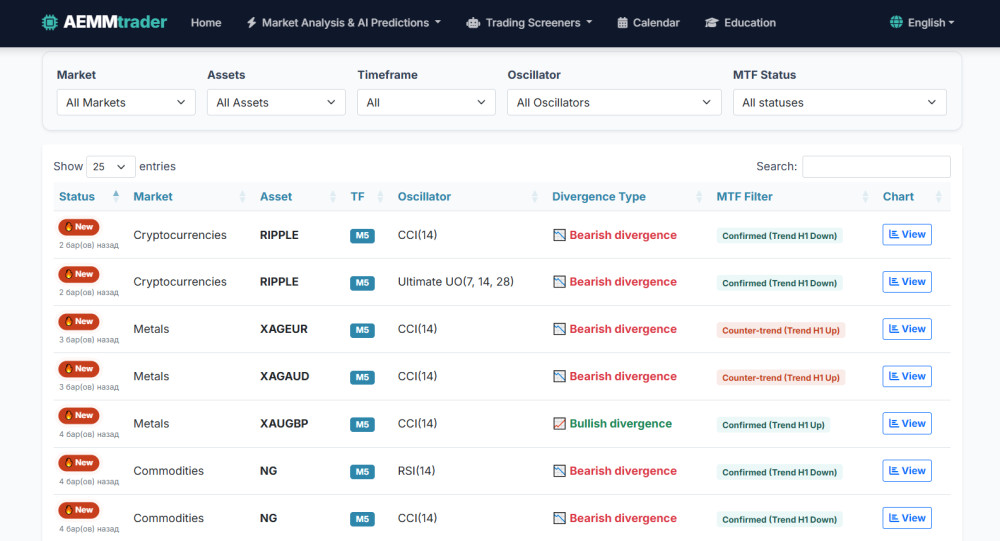
Task: Click the New flame badge on the first RIPPLE row
Action: click(x=79, y=226)
